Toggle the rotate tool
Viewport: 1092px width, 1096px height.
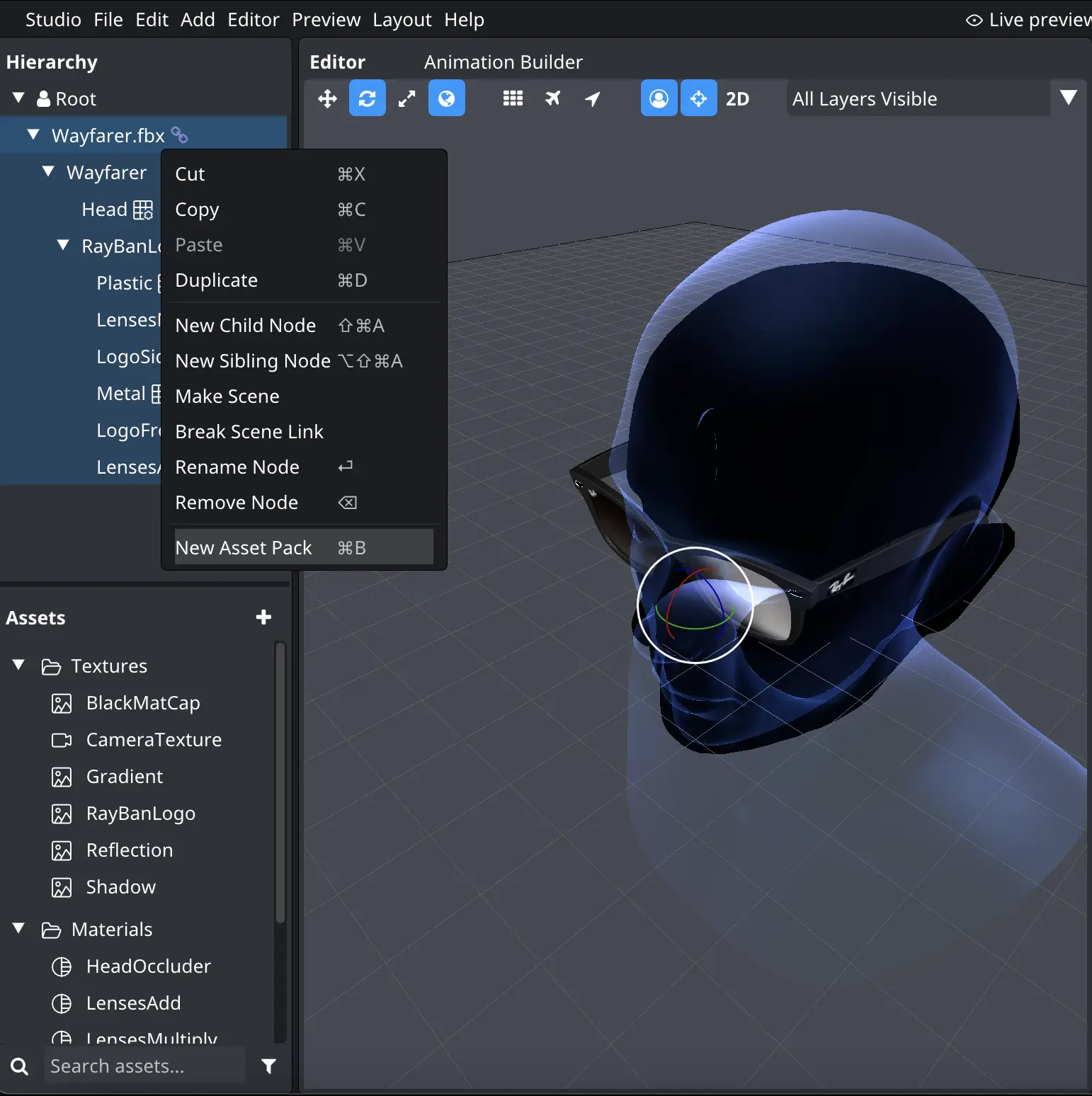[x=367, y=98]
